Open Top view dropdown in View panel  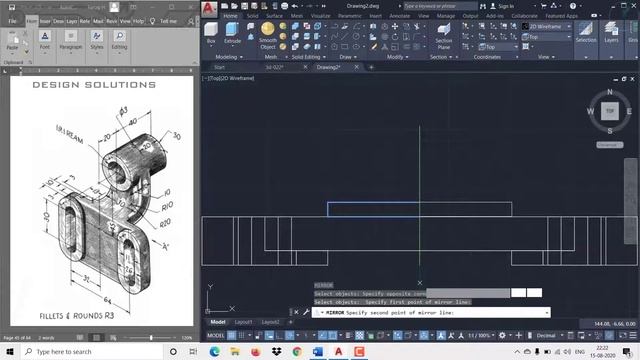(547, 37)
